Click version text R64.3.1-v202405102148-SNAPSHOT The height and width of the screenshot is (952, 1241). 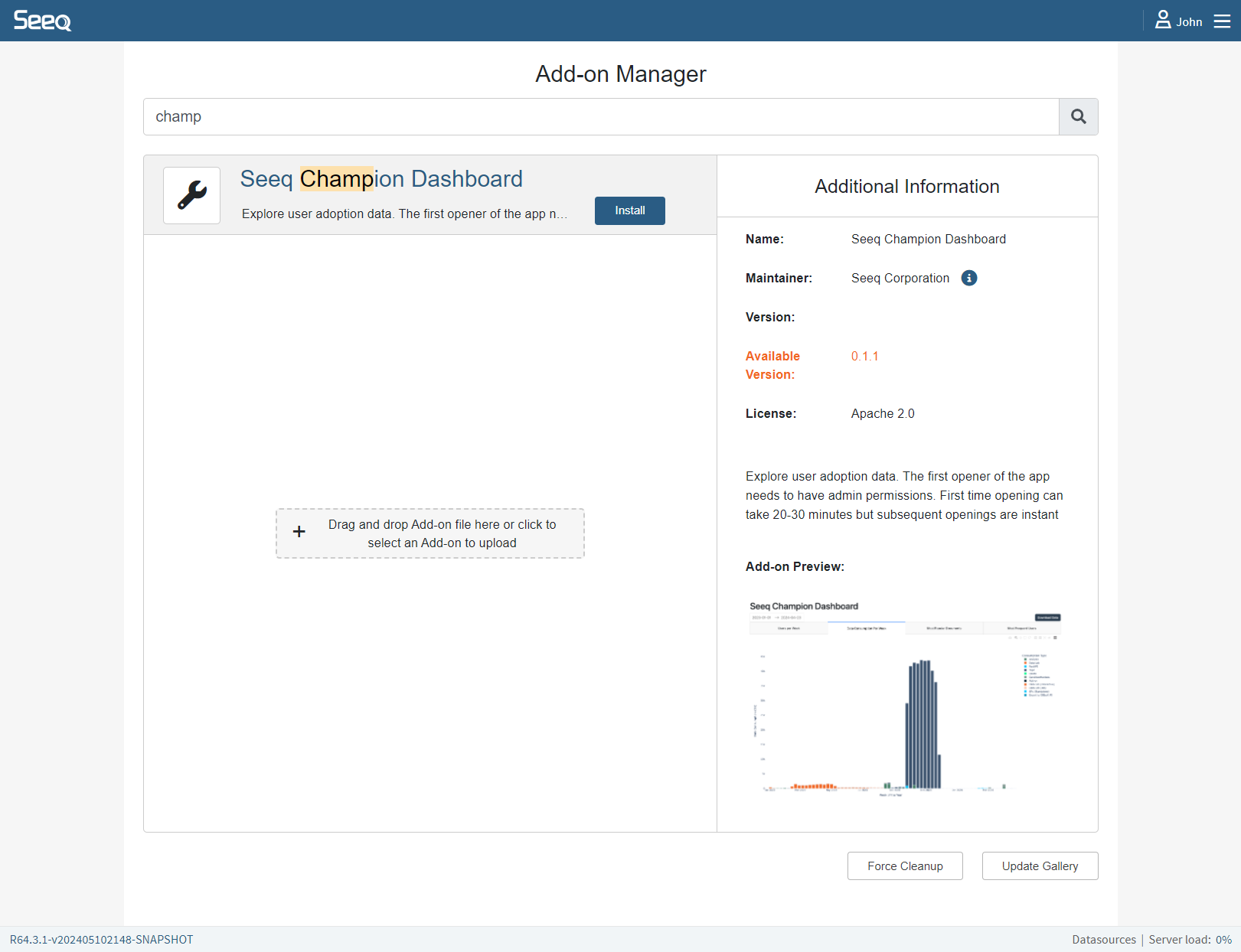101,940
